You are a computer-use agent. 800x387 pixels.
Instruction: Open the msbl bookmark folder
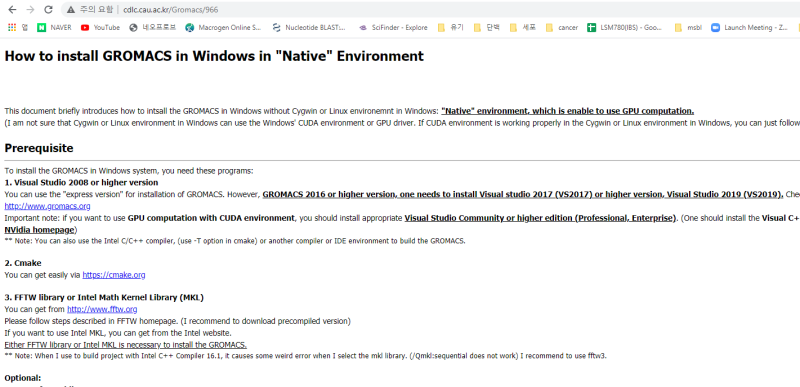[x=688, y=28]
